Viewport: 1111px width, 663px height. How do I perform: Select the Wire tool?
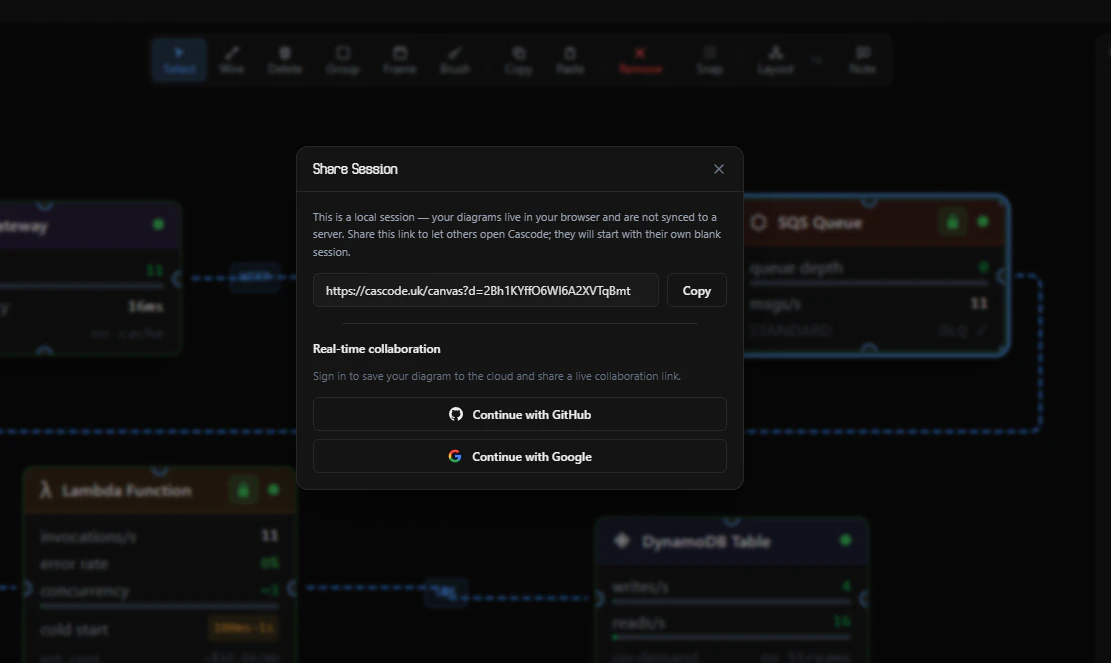click(x=232, y=60)
